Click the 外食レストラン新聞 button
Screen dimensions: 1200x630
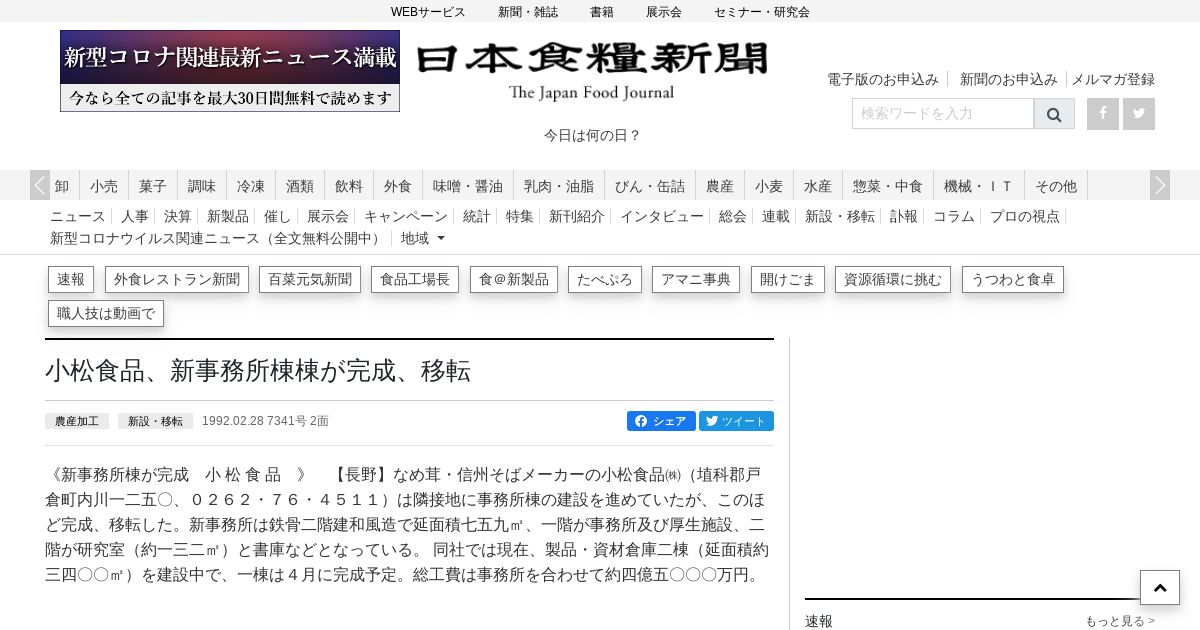tap(177, 280)
